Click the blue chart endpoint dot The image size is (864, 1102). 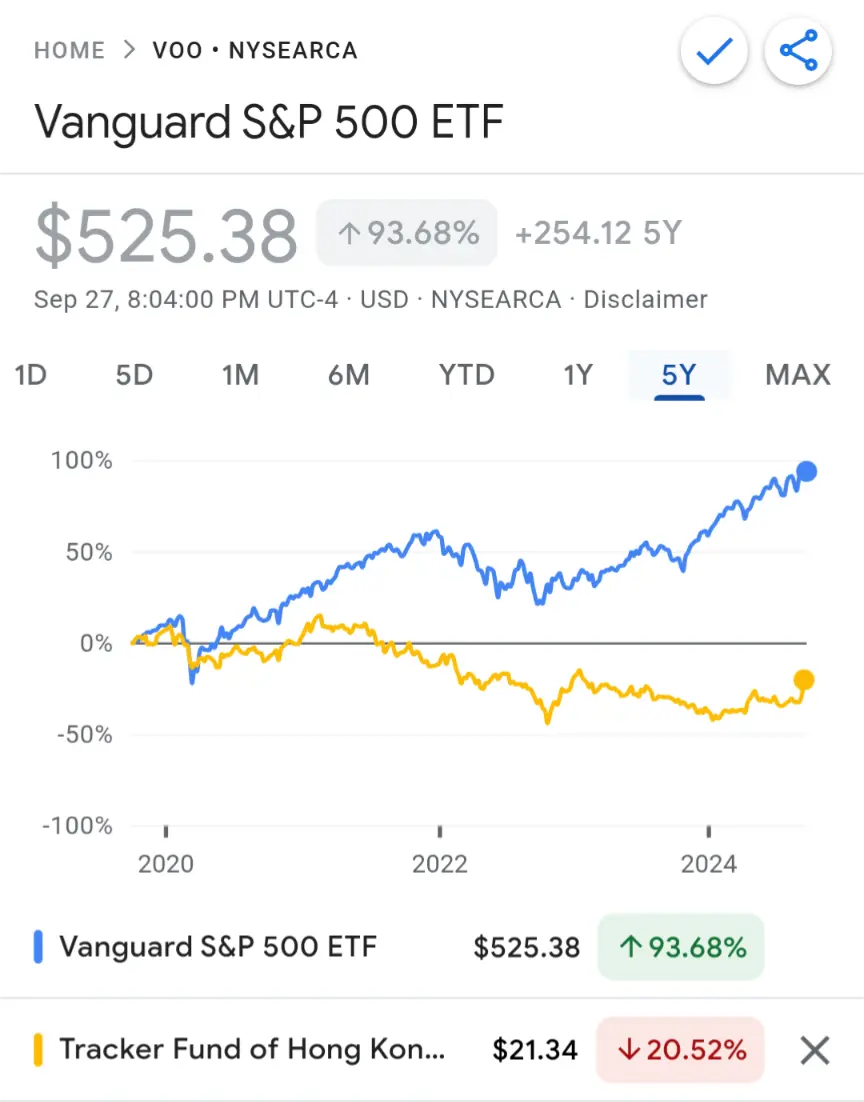806,471
